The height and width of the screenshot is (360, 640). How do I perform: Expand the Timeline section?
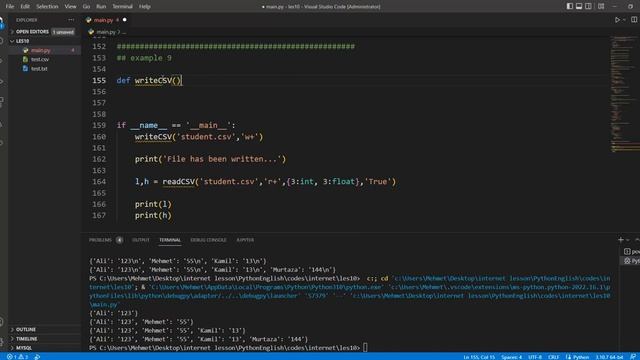(27, 339)
